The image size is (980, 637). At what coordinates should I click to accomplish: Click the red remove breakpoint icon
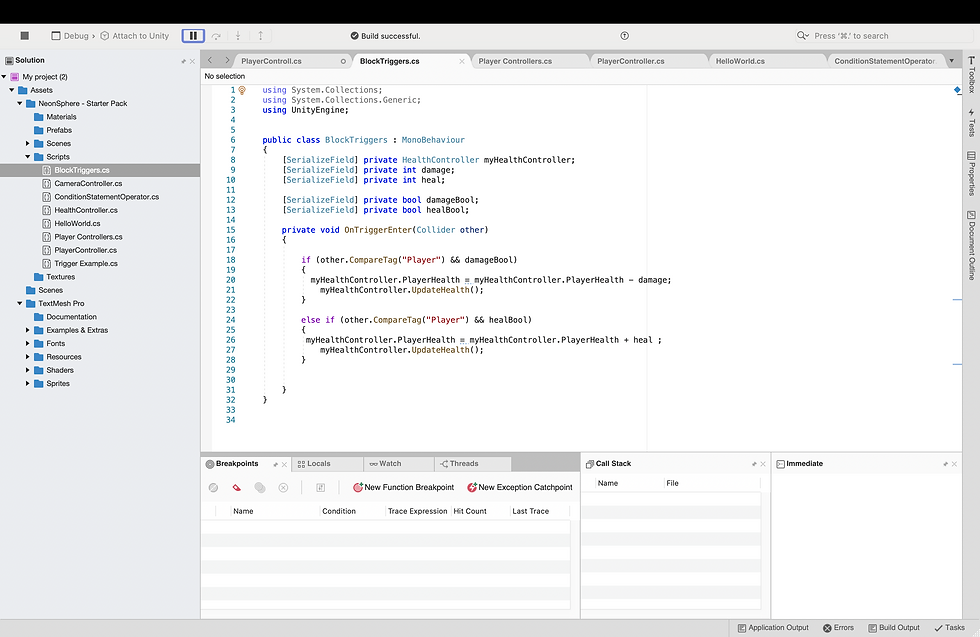coord(237,488)
